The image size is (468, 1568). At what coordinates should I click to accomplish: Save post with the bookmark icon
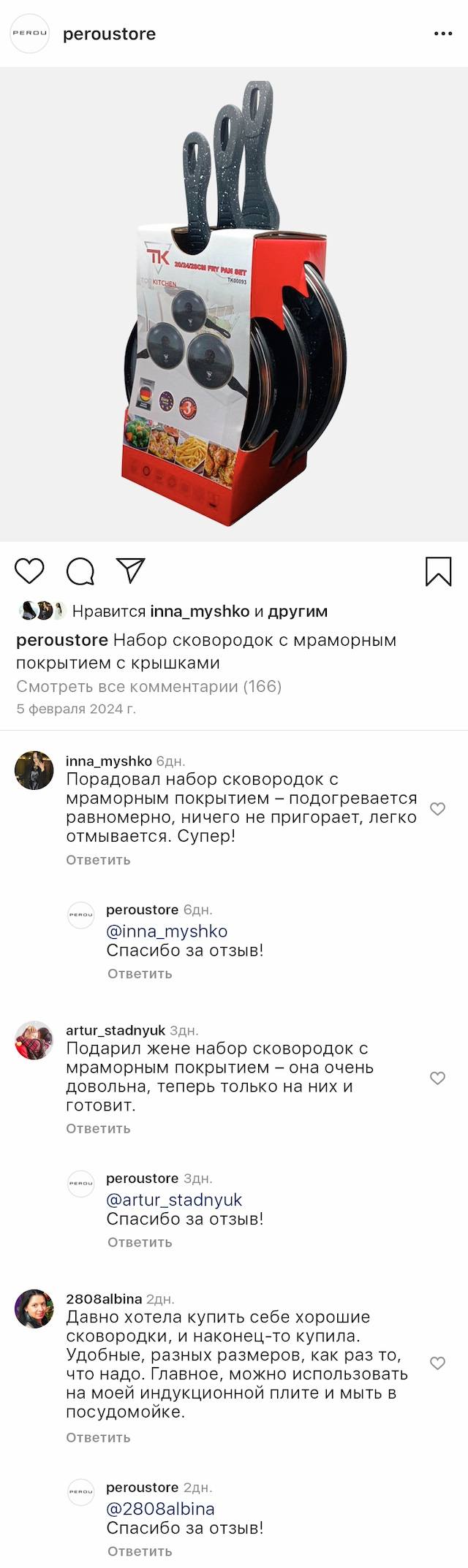(x=438, y=571)
